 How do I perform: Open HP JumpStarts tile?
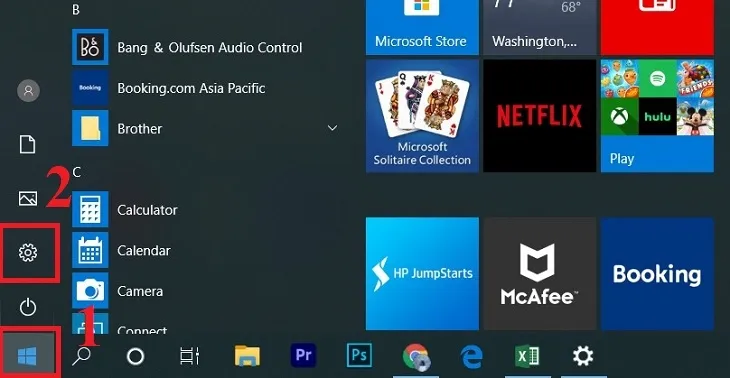tap(422, 274)
